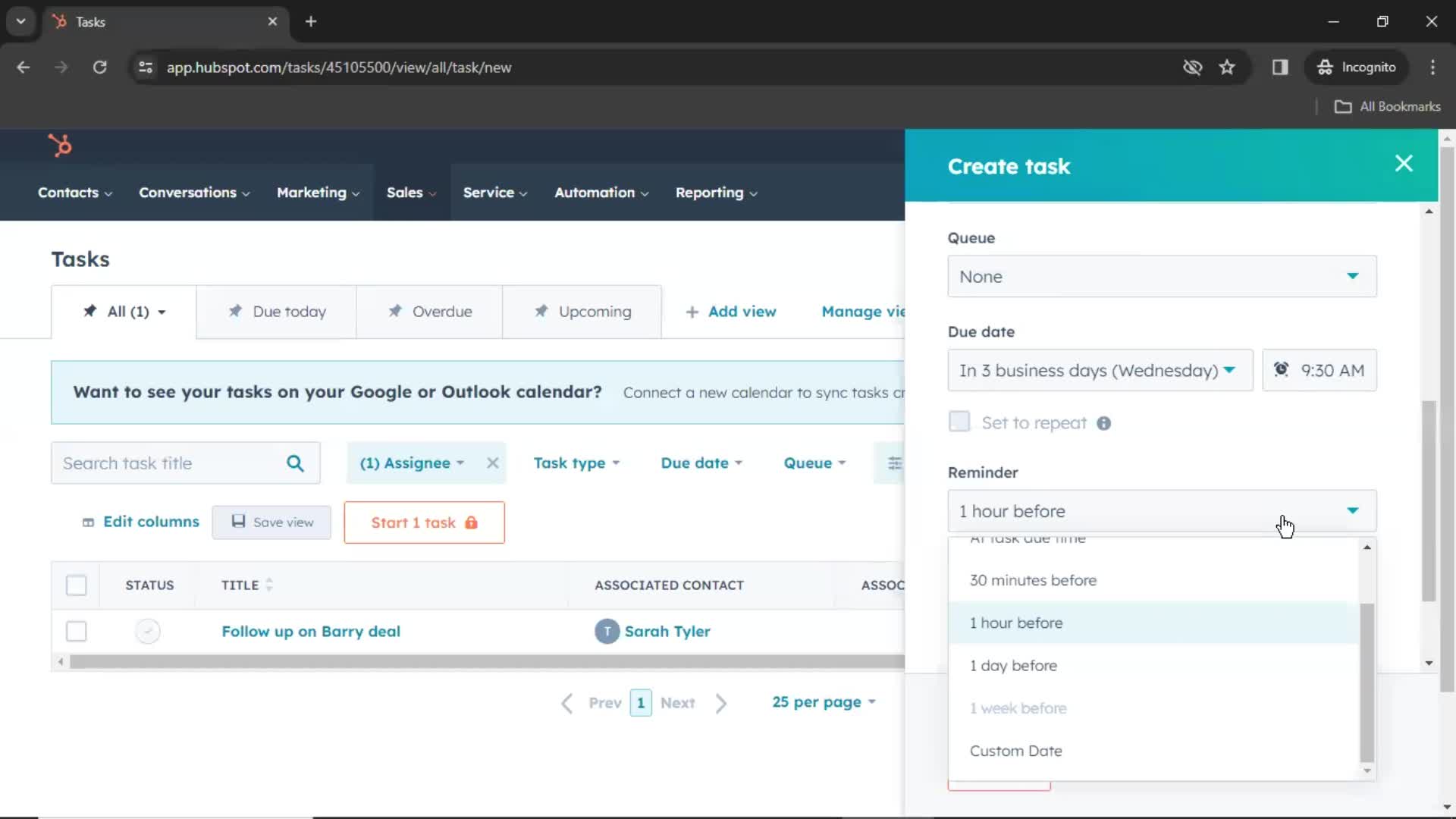Select 1 day before reminder option

click(1014, 665)
